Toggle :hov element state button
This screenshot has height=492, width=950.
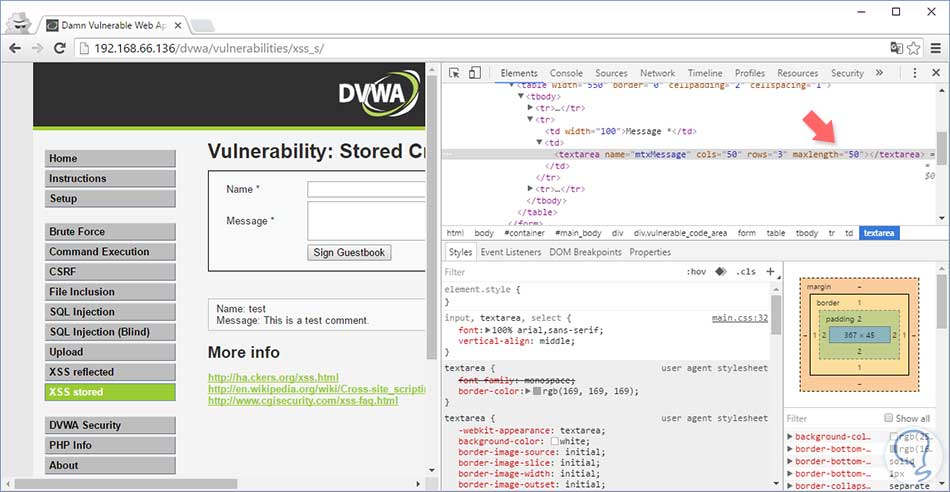[696, 272]
